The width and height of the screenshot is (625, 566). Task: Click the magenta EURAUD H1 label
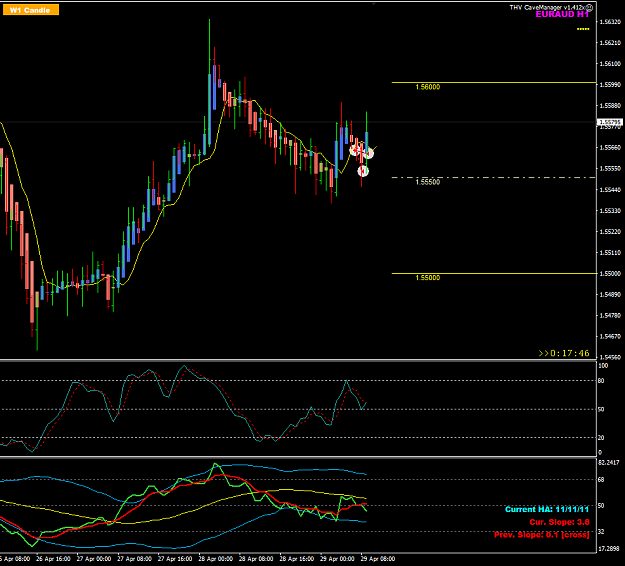pyautogui.click(x=562, y=14)
